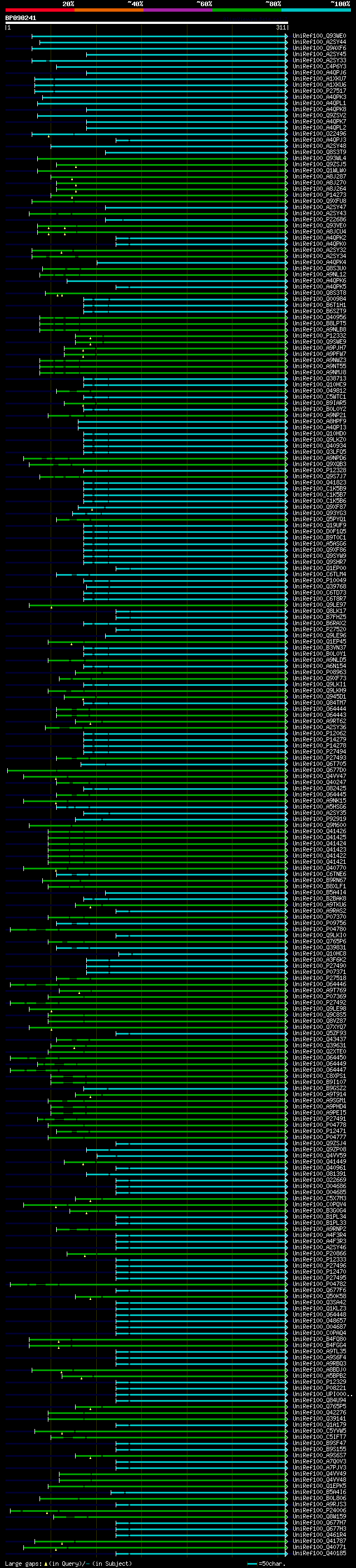The width and height of the screenshot is (356, 1568).
Task: Select hit UniRef100_P14279
Action: pos(319,740)
